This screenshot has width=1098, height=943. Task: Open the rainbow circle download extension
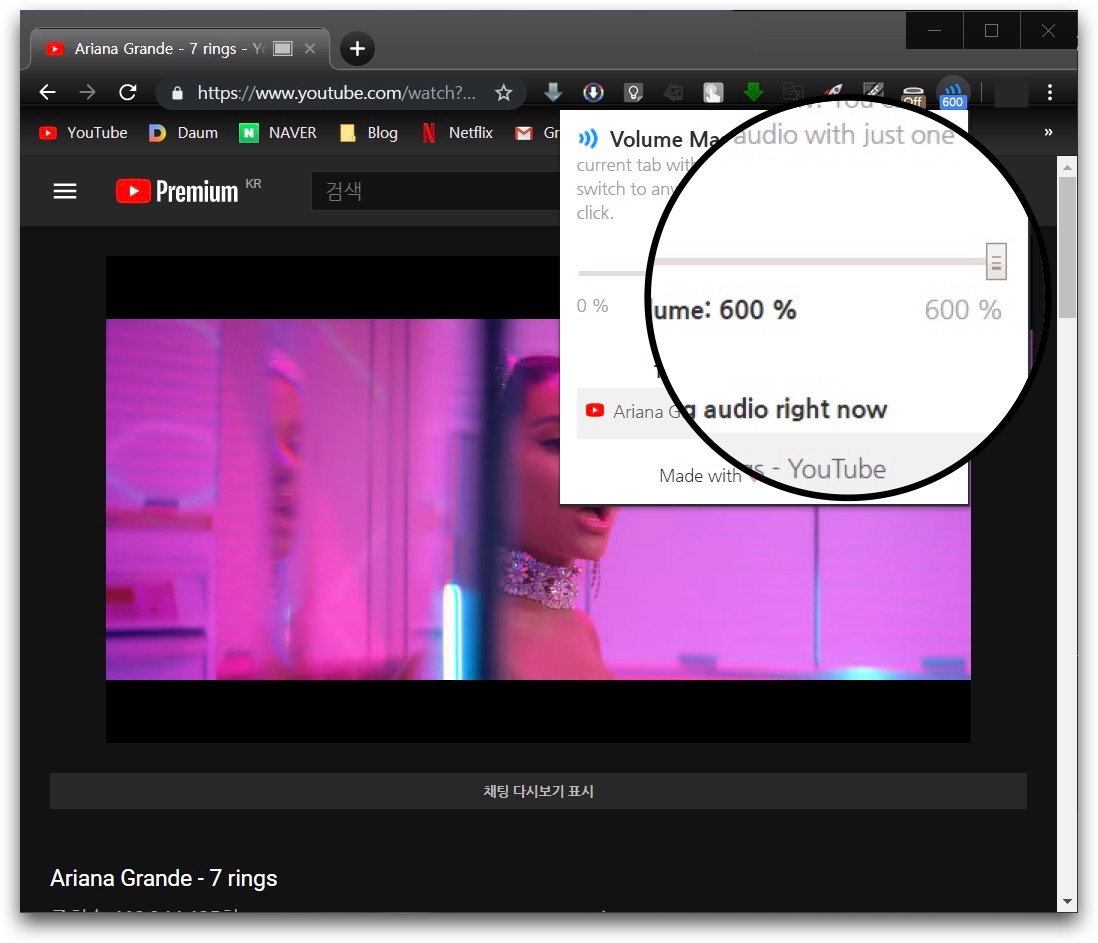click(593, 92)
